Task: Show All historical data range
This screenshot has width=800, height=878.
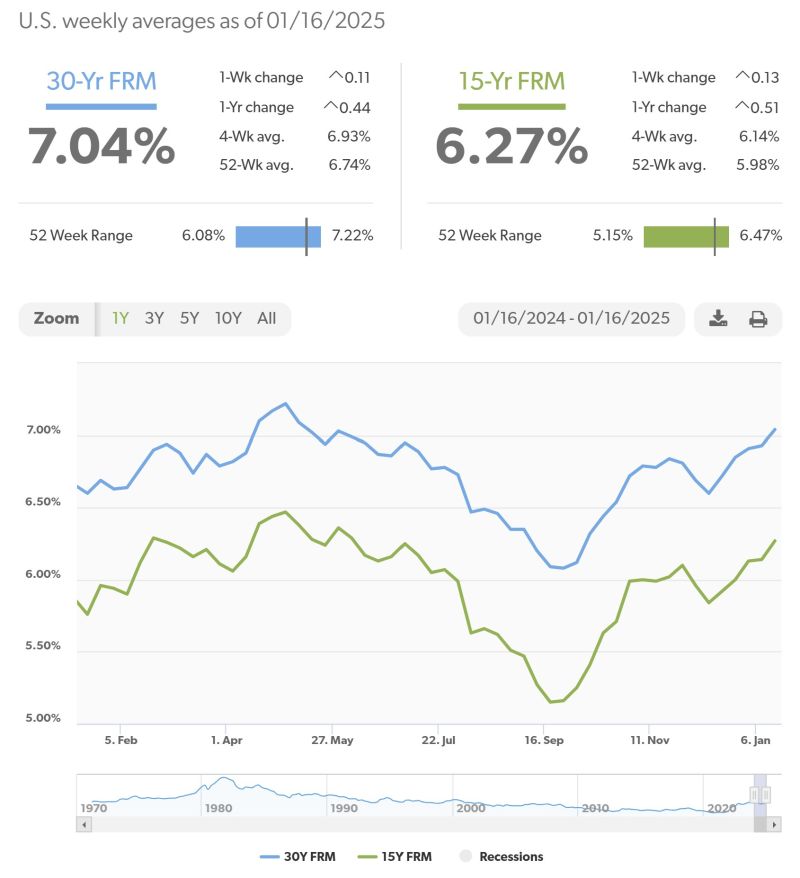Action: coord(266,319)
